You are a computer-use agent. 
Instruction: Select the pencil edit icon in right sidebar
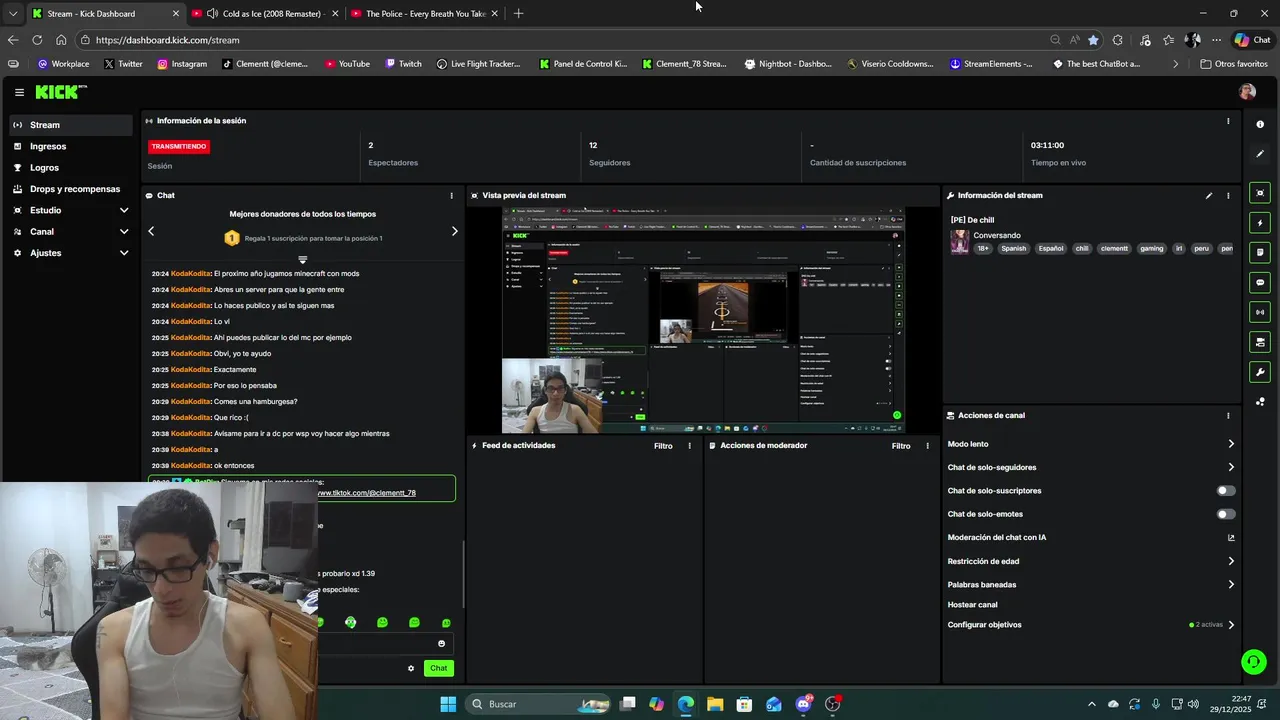1260,154
